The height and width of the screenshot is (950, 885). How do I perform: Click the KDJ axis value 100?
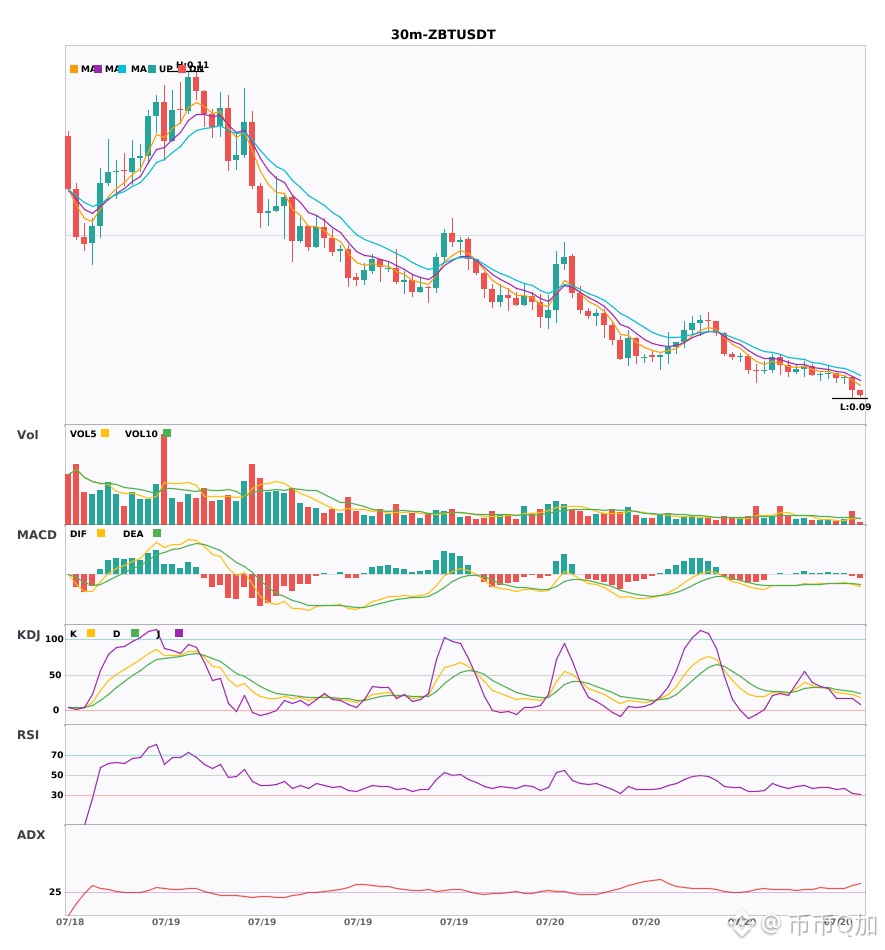click(55, 639)
